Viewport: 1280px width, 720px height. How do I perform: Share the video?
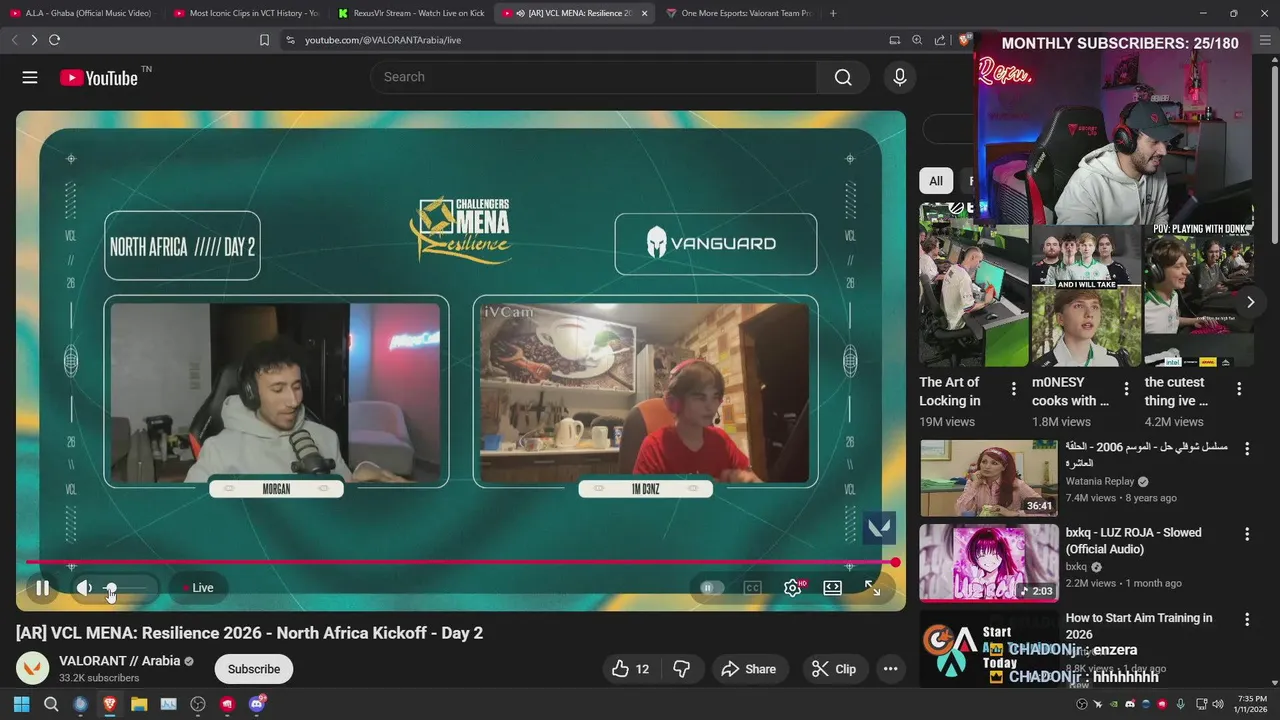point(749,669)
